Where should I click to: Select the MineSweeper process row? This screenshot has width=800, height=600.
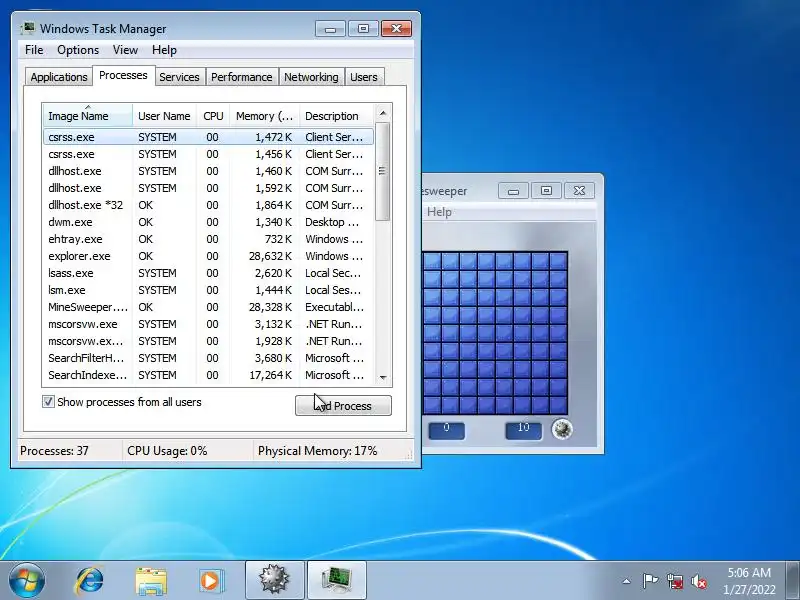[x=208, y=307]
